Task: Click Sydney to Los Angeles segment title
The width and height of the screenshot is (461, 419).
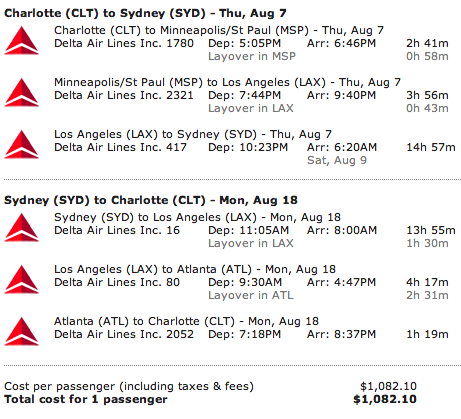Action: (x=197, y=217)
